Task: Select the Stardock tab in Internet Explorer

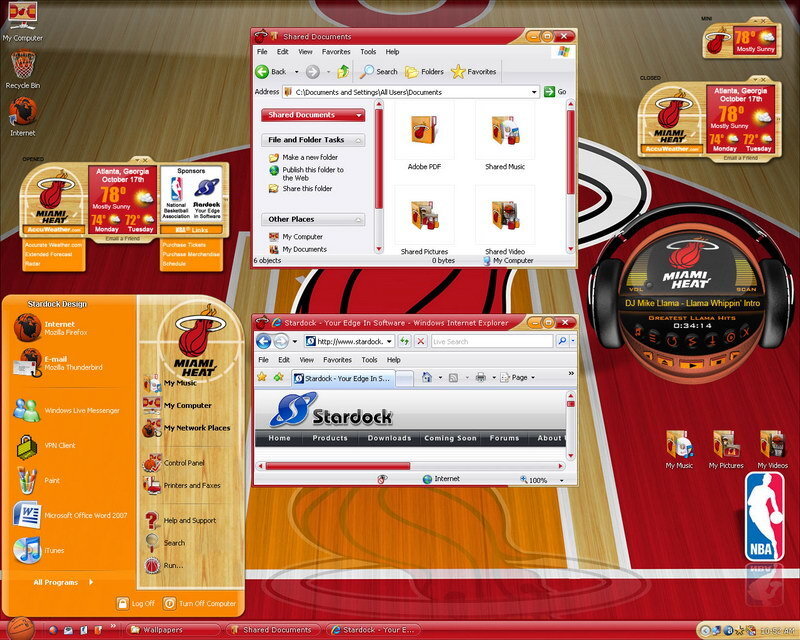Action: coord(342,378)
